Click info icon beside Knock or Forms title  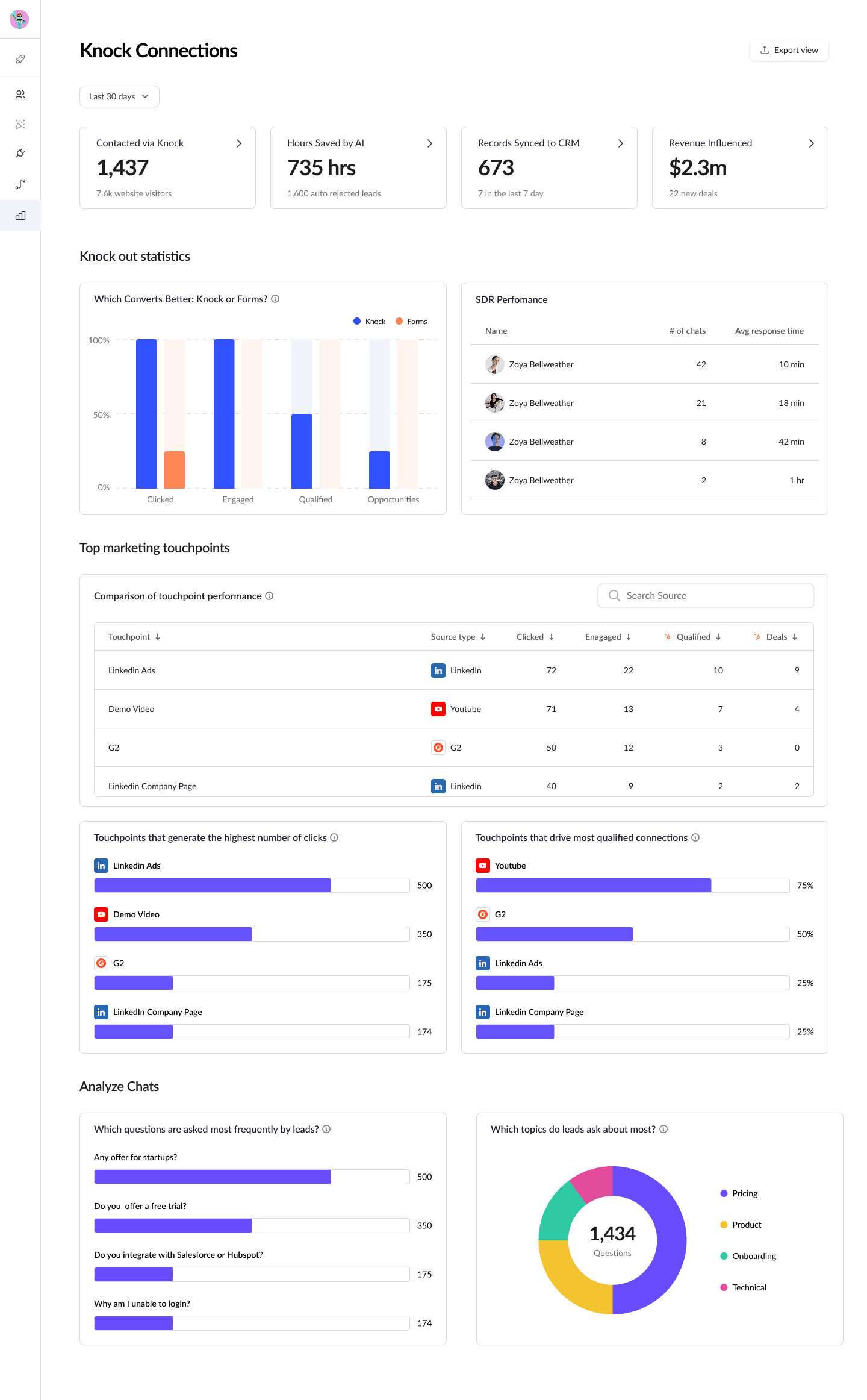pyautogui.click(x=275, y=299)
